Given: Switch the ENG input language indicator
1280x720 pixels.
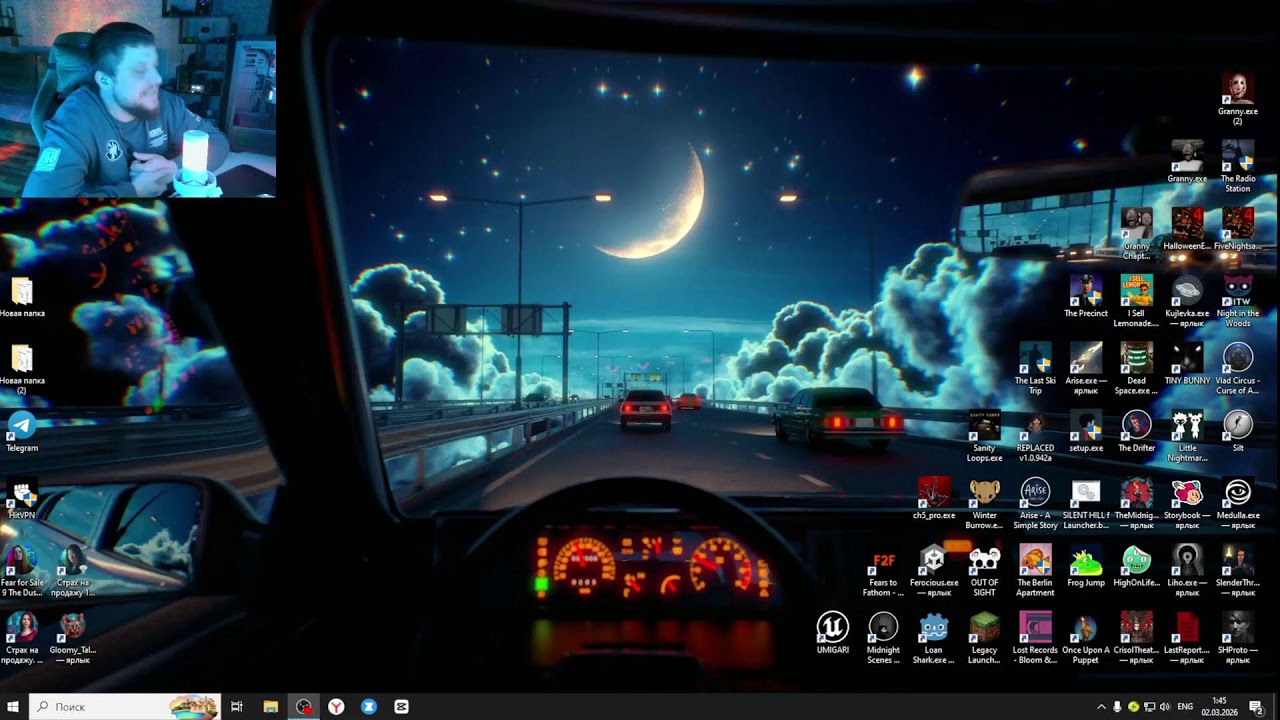Looking at the screenshot, I should point(1185,707).
